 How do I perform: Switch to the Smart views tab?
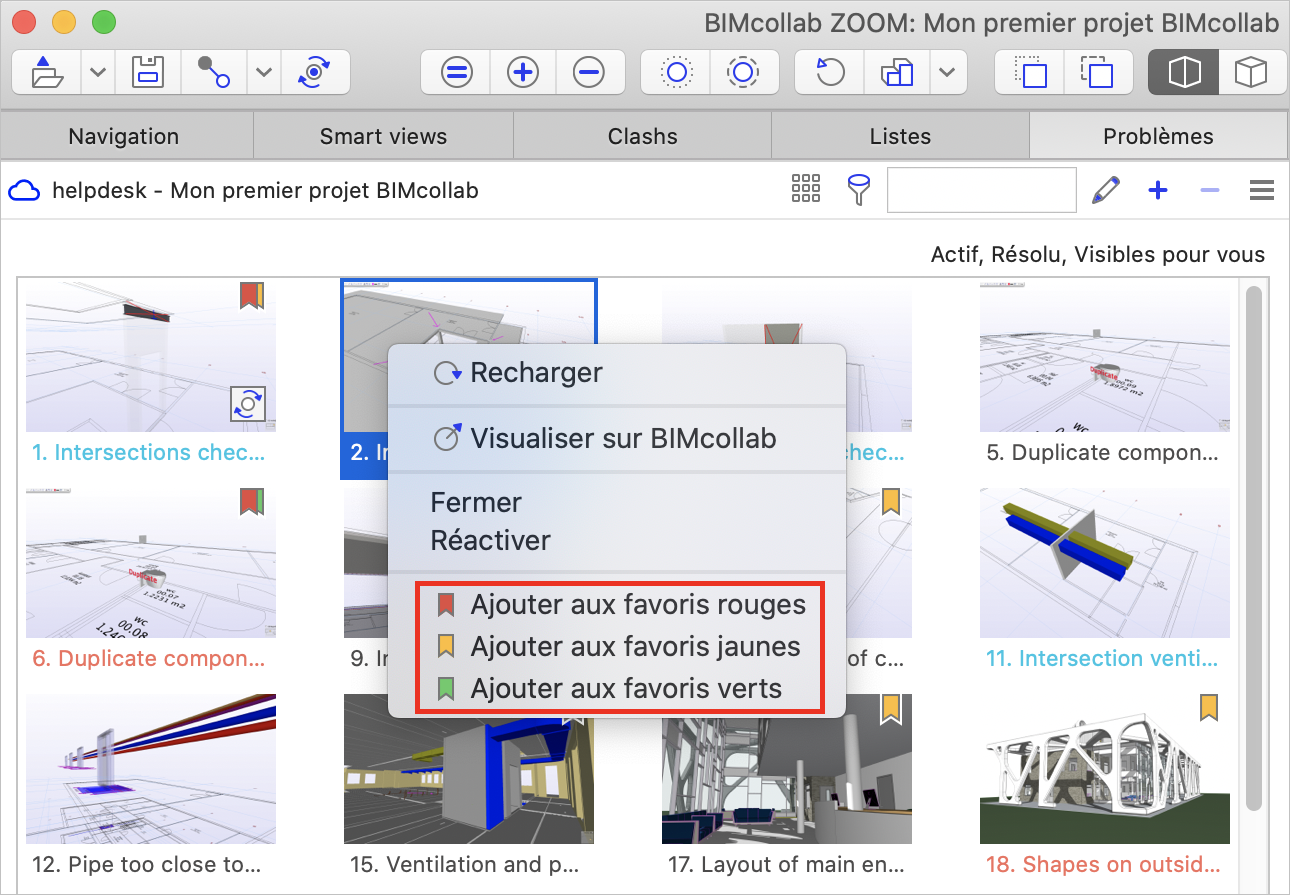pyautogui.click(x=383, y=136)
